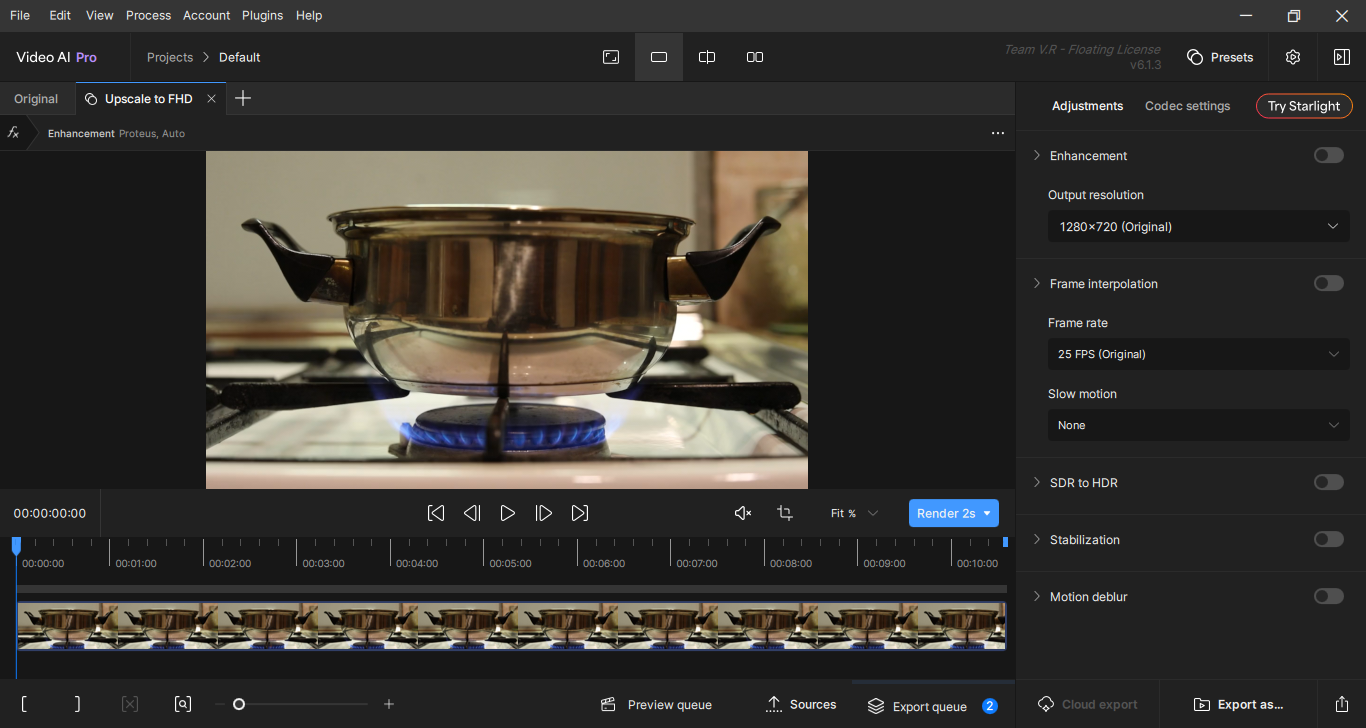Viewport: 1366px width, 728px height.
Task: Adjust the timeline zoom slider handle
Action: point(239,704)
